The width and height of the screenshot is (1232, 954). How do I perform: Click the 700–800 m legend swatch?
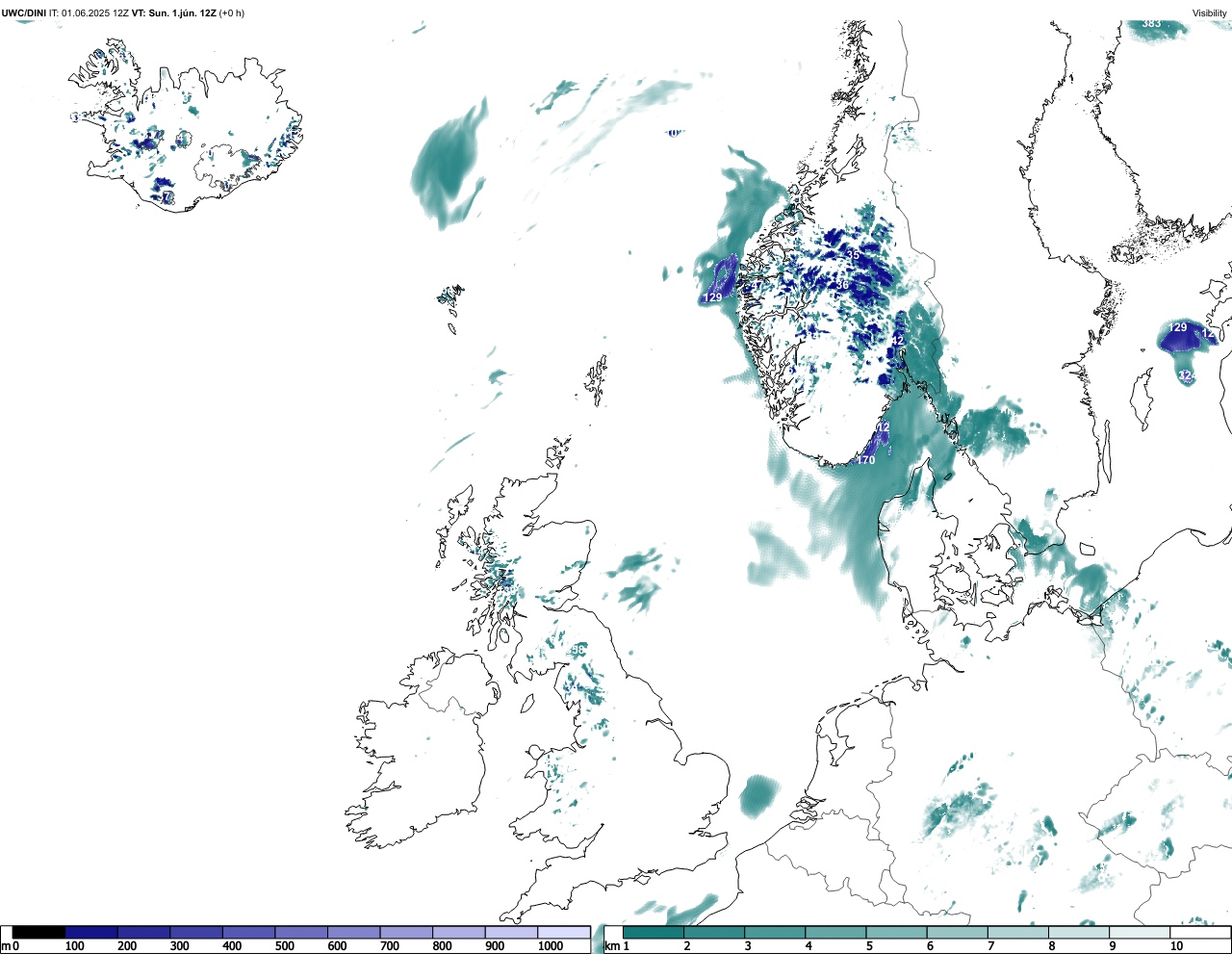tap(406, 932)
